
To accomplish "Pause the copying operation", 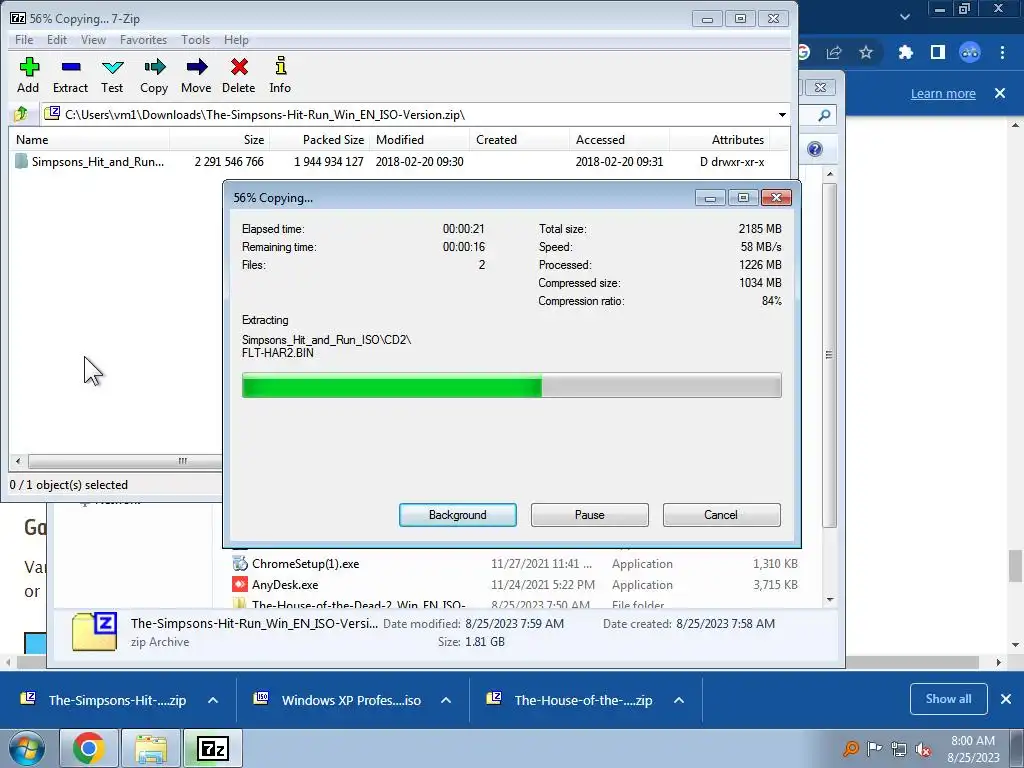I will (x=590, y=515).
